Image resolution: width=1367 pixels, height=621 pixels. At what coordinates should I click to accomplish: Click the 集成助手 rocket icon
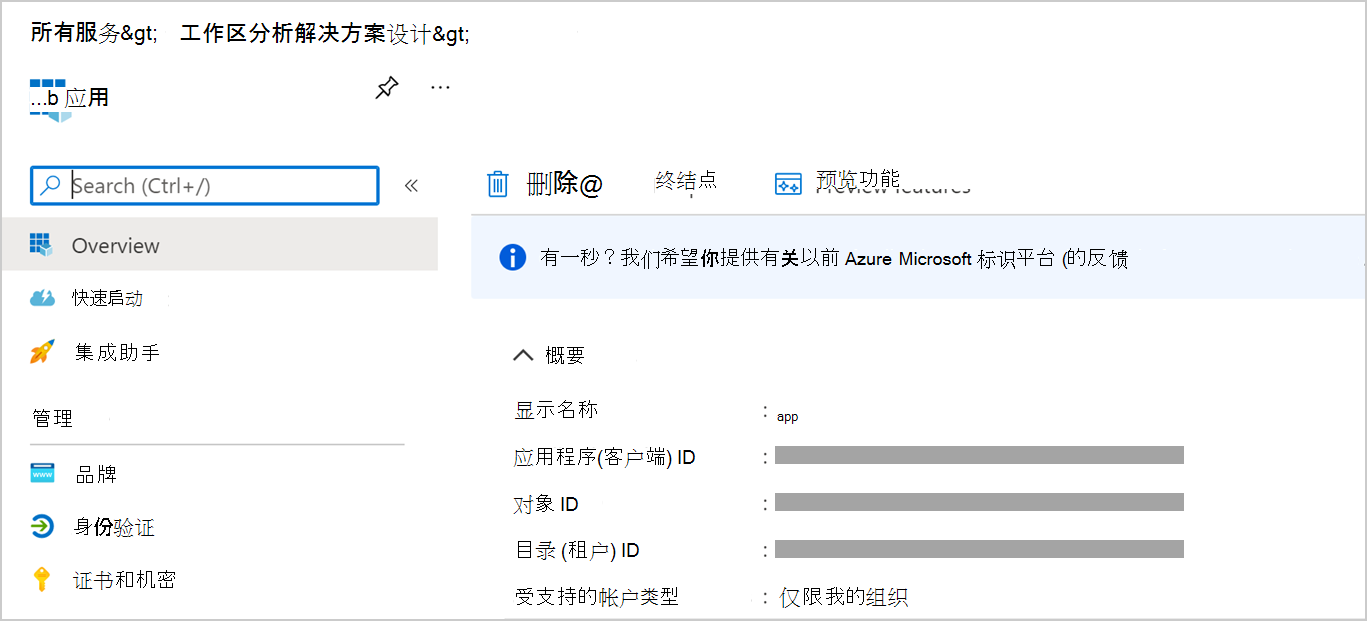[x=42, y=352]
